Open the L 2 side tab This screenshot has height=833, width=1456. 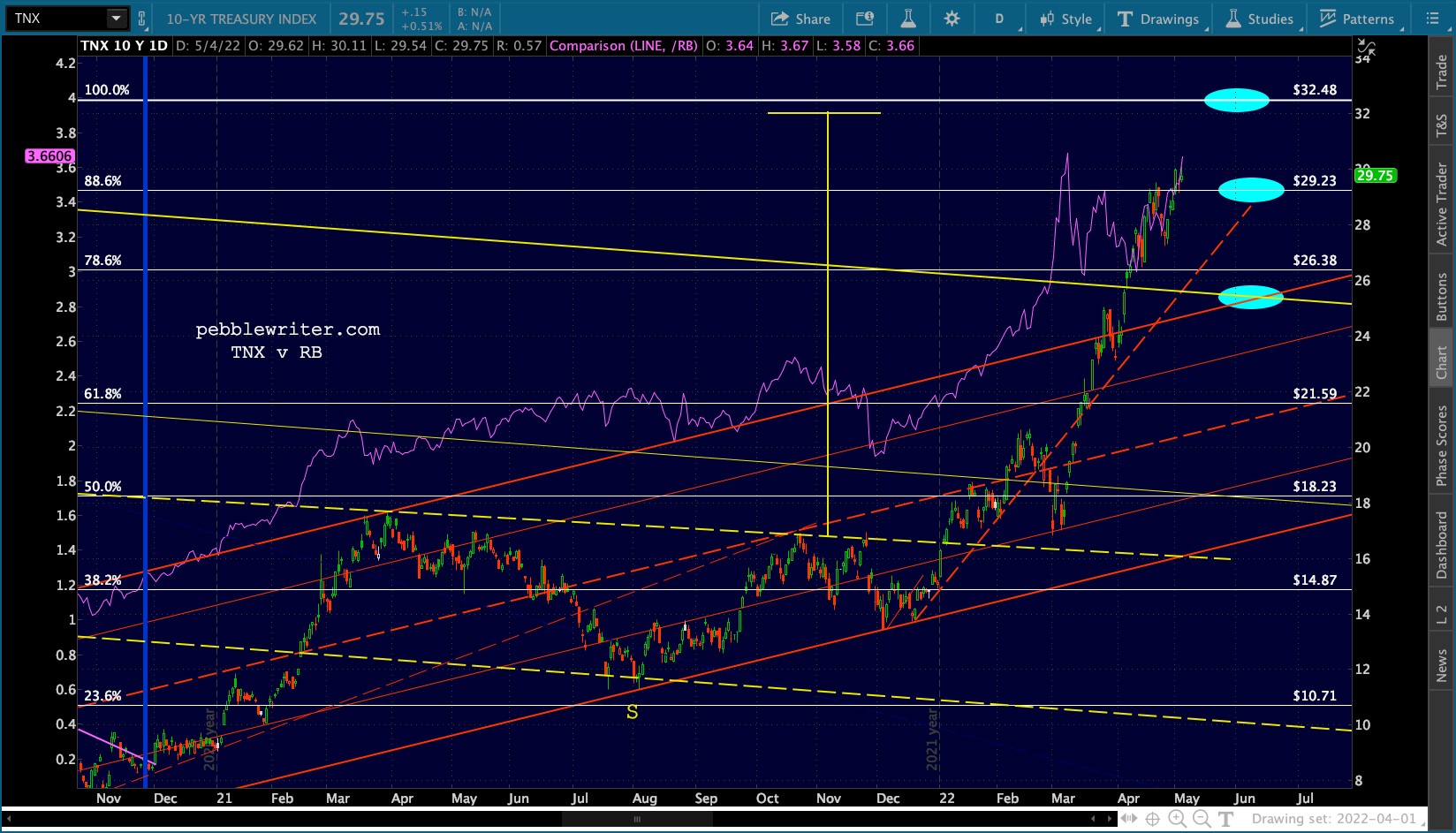pos(1442,614)
